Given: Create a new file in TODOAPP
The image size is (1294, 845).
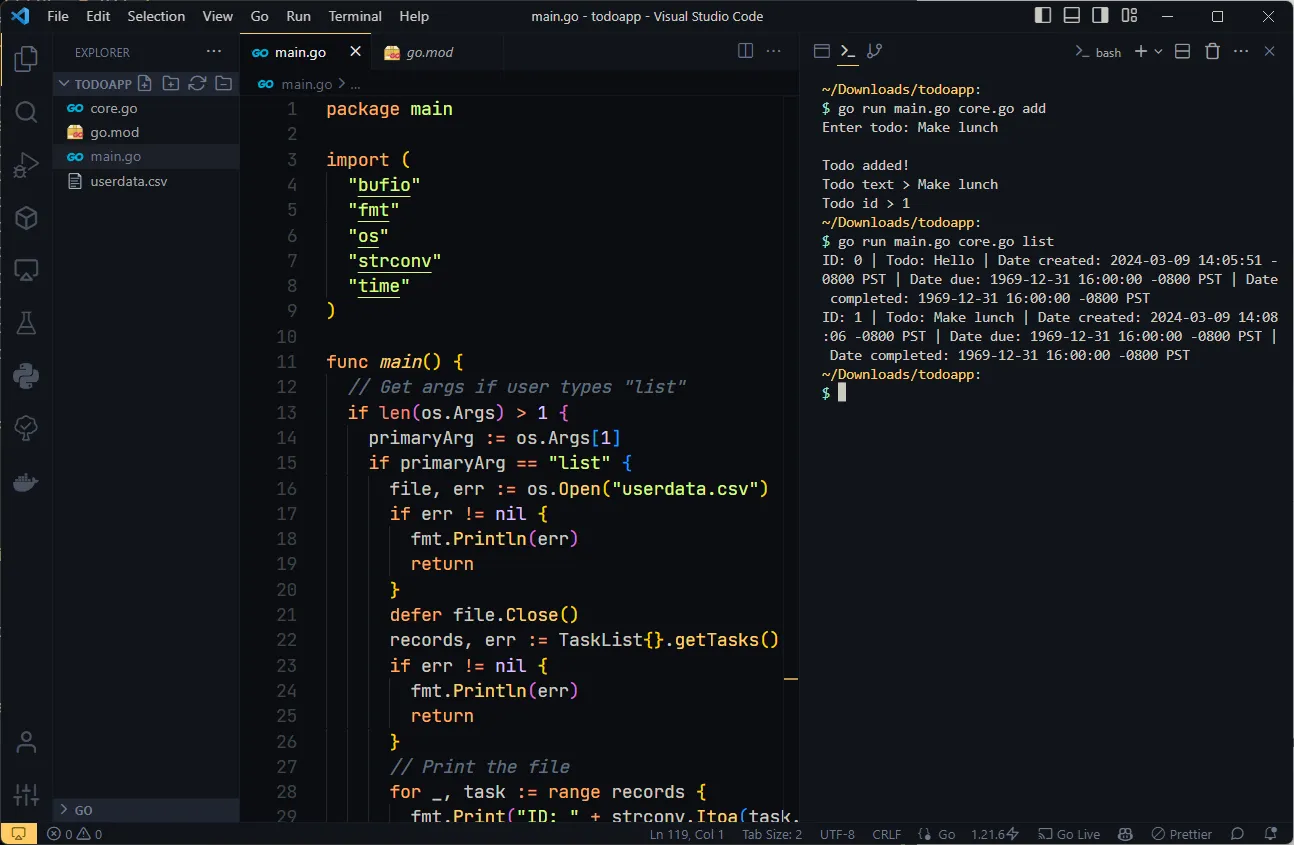Looking at the screenshot, I should (x=145, y=84).
